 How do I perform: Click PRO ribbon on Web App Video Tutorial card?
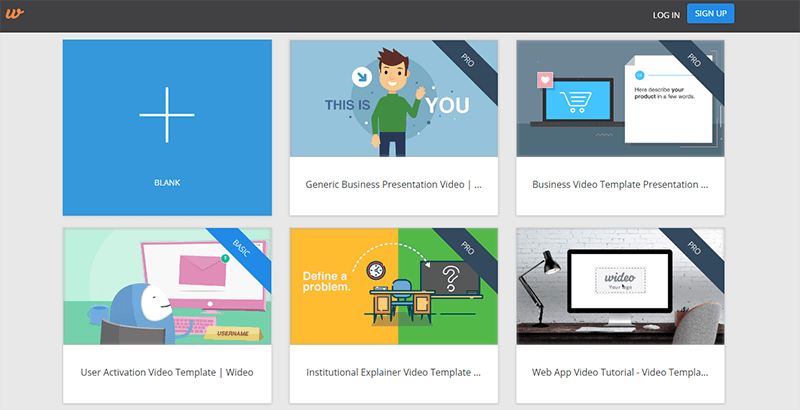coord(694,248)
